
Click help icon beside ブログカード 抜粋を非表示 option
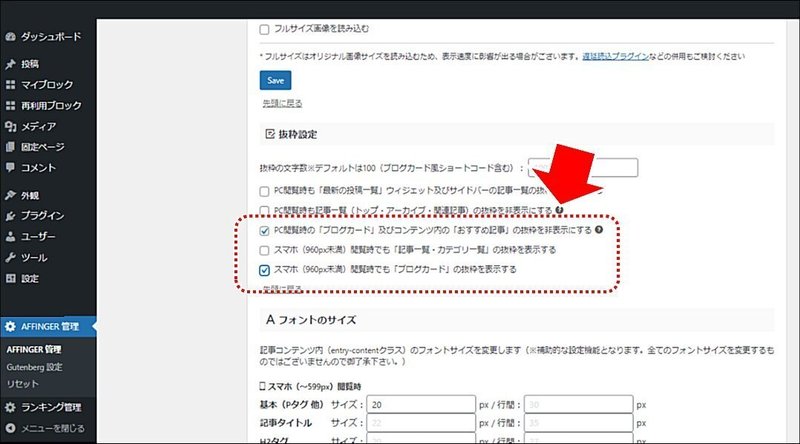pyautogui.click(x=598, y=230)
